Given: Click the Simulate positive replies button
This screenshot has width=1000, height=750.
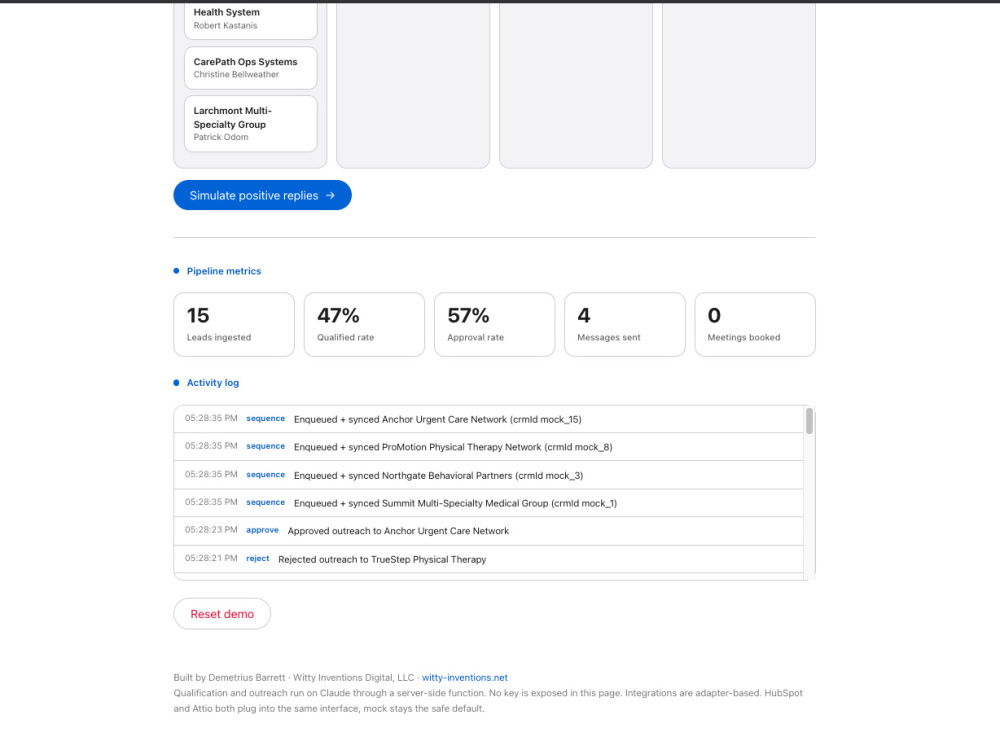Looking at the screenshot, I should click(262, 195).
